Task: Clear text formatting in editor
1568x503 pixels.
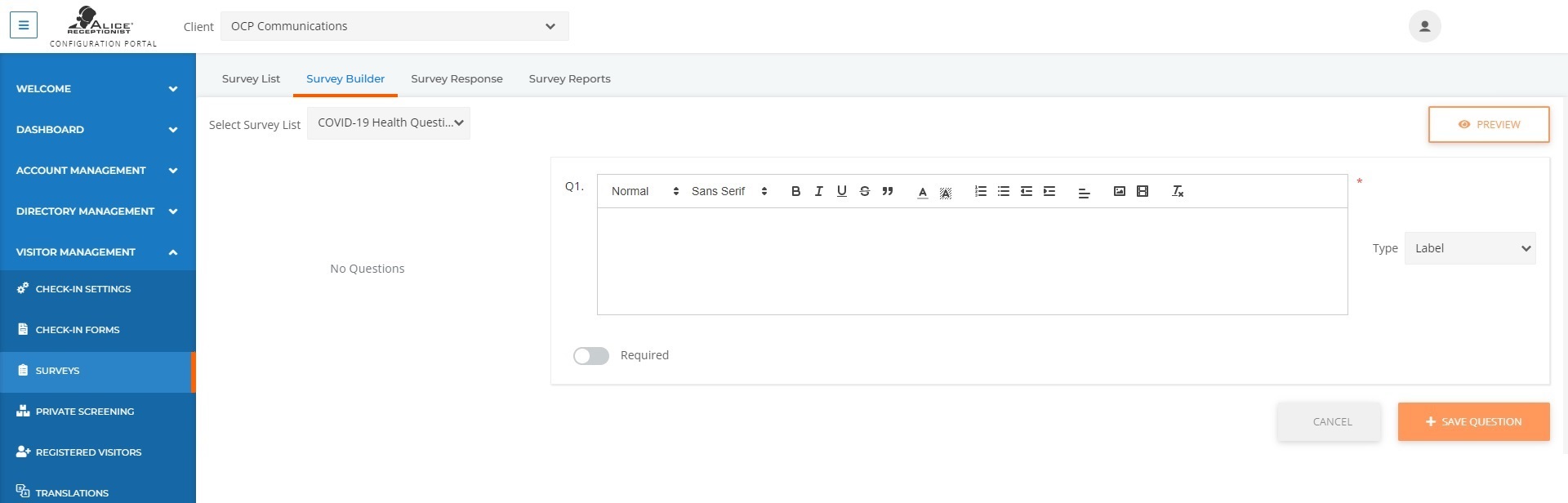Action: (x=1177, y=191)
